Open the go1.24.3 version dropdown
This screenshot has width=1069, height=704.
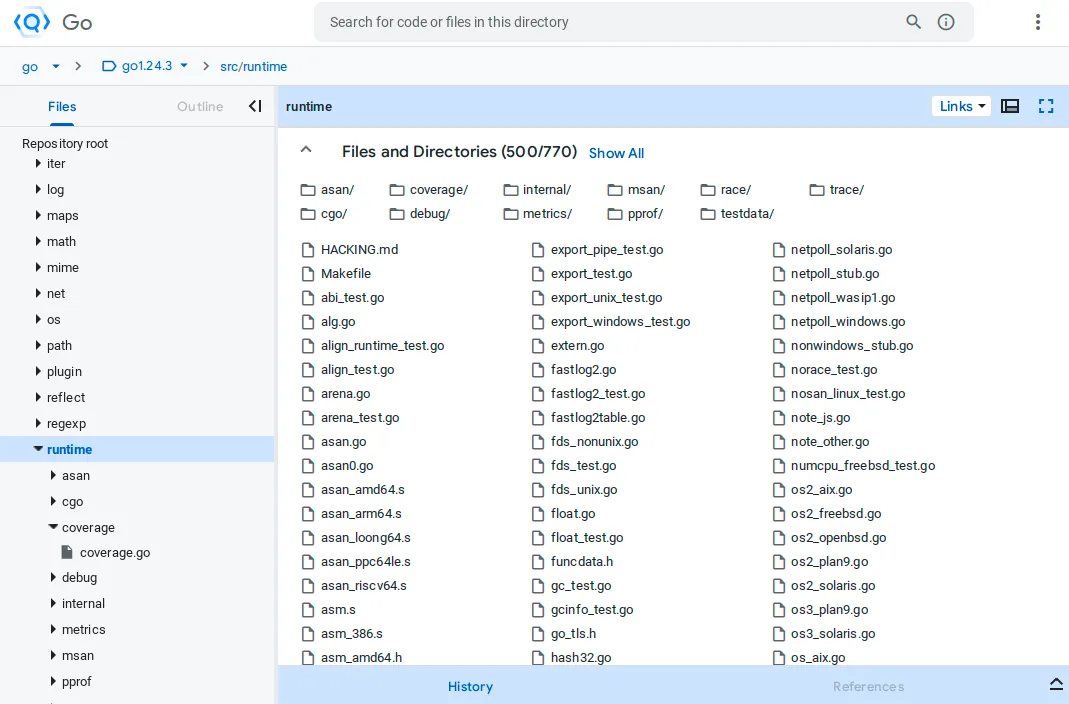[x=183, y=66]
